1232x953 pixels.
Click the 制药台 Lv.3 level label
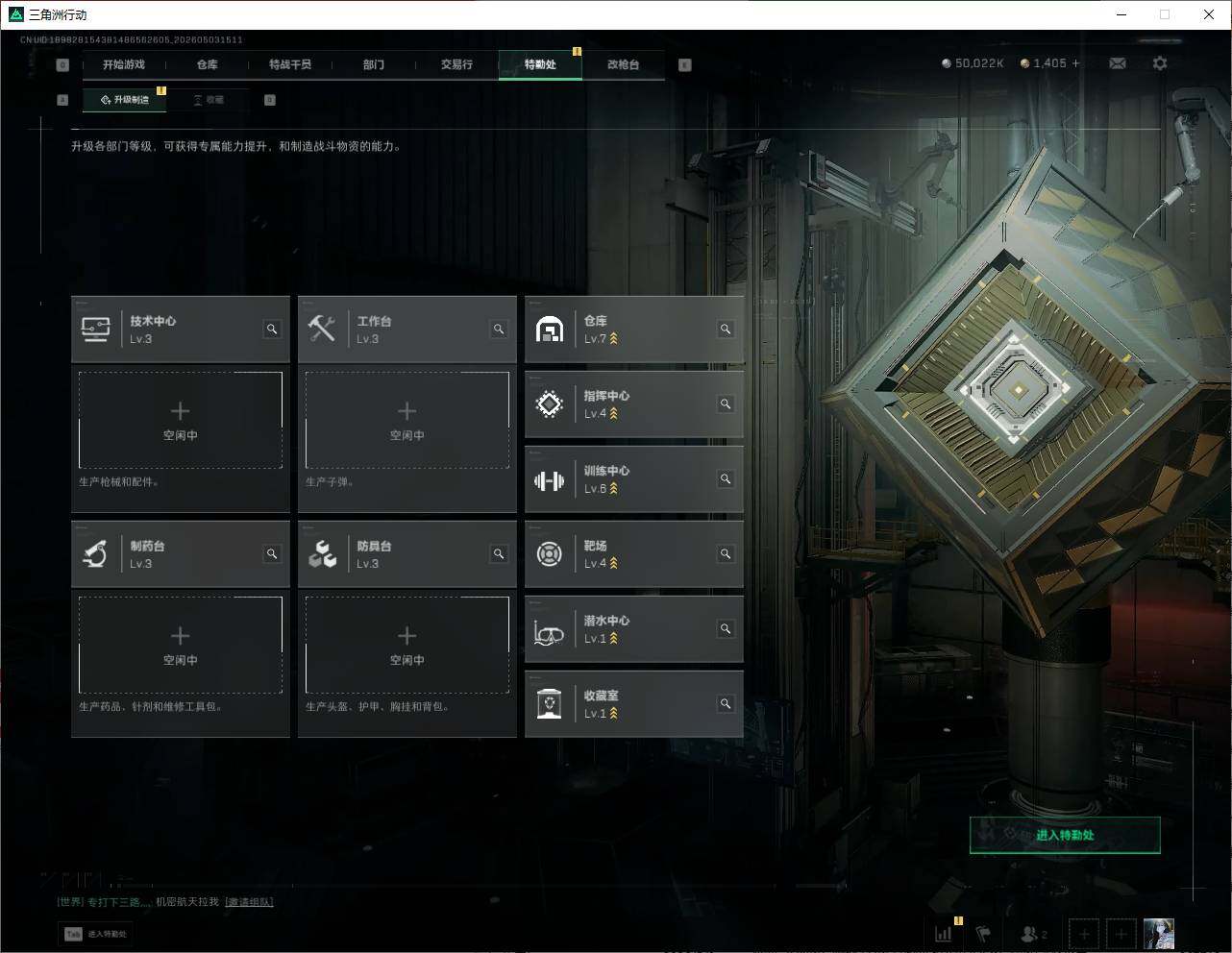(x=141, y=564)
